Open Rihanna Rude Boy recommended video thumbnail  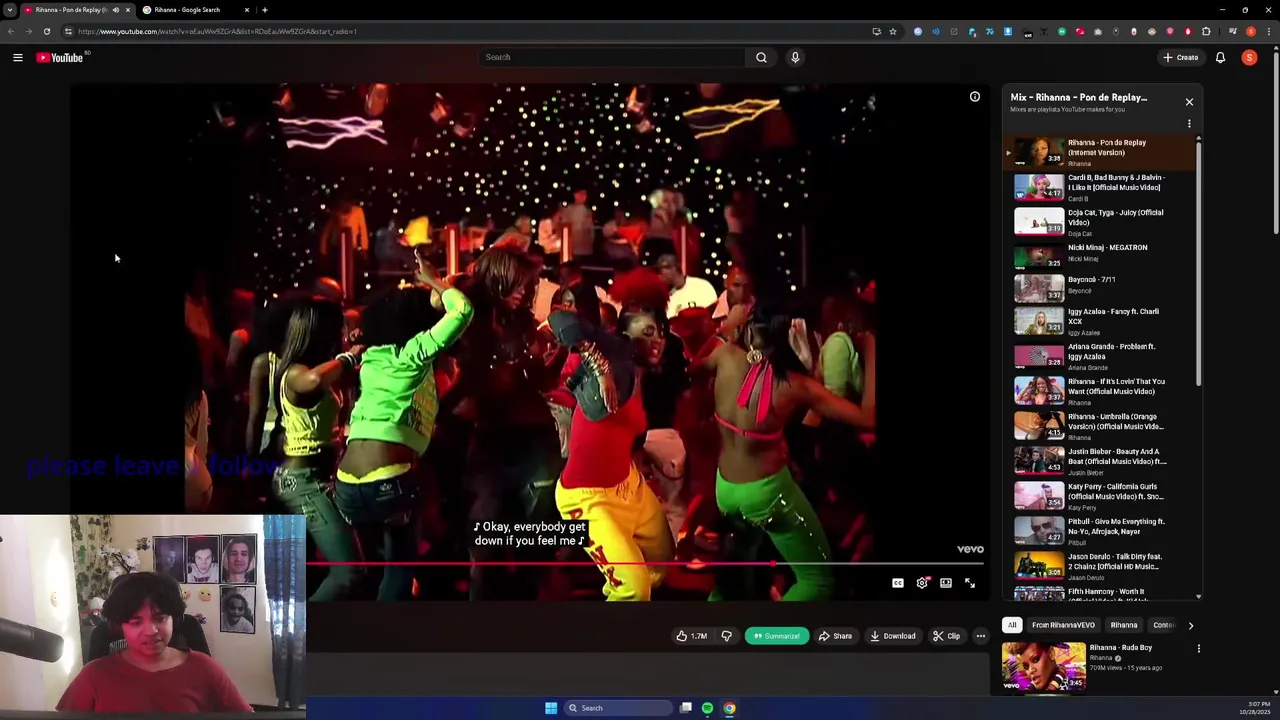pos(1043,666)
